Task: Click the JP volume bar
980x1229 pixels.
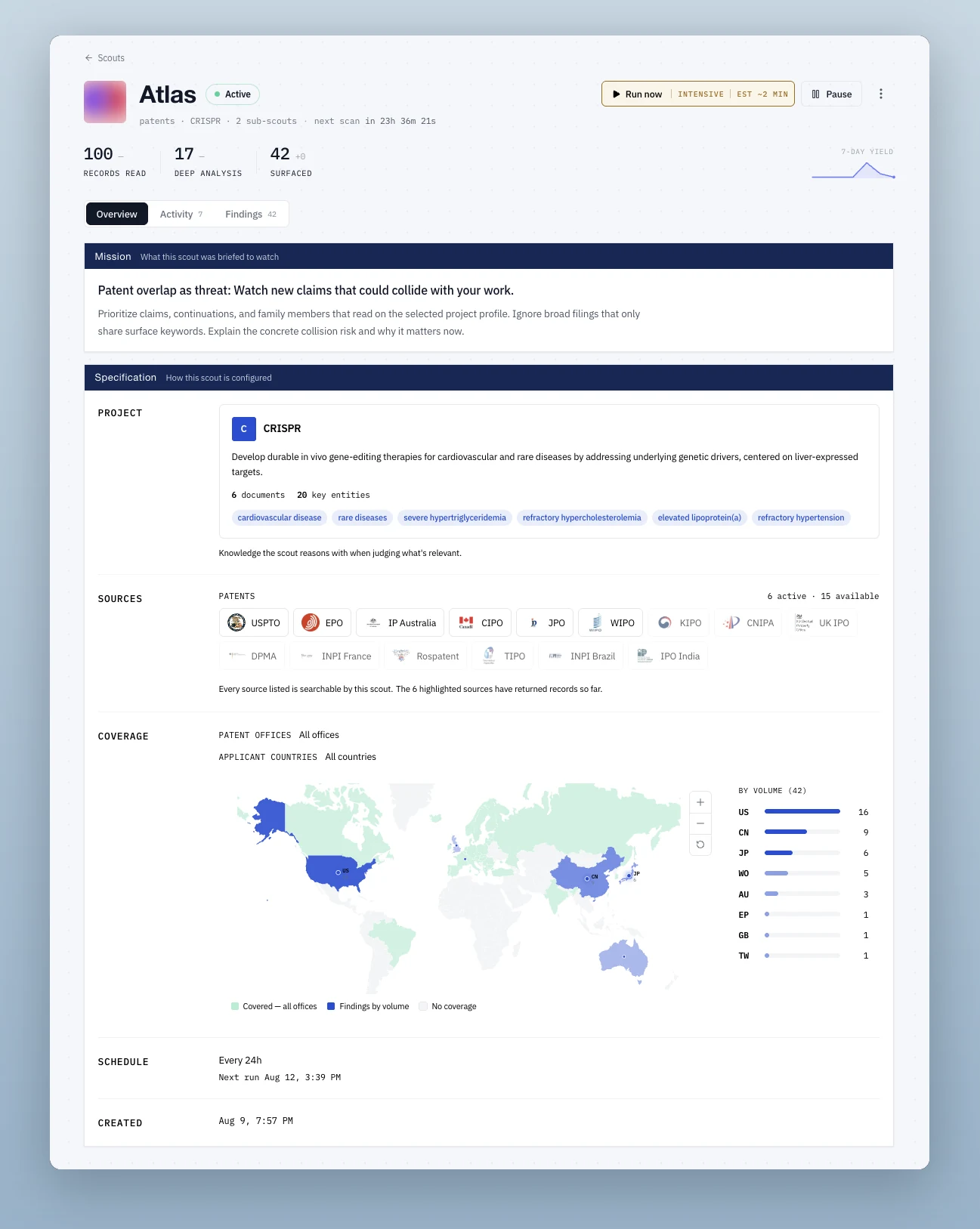Action: 802,853
